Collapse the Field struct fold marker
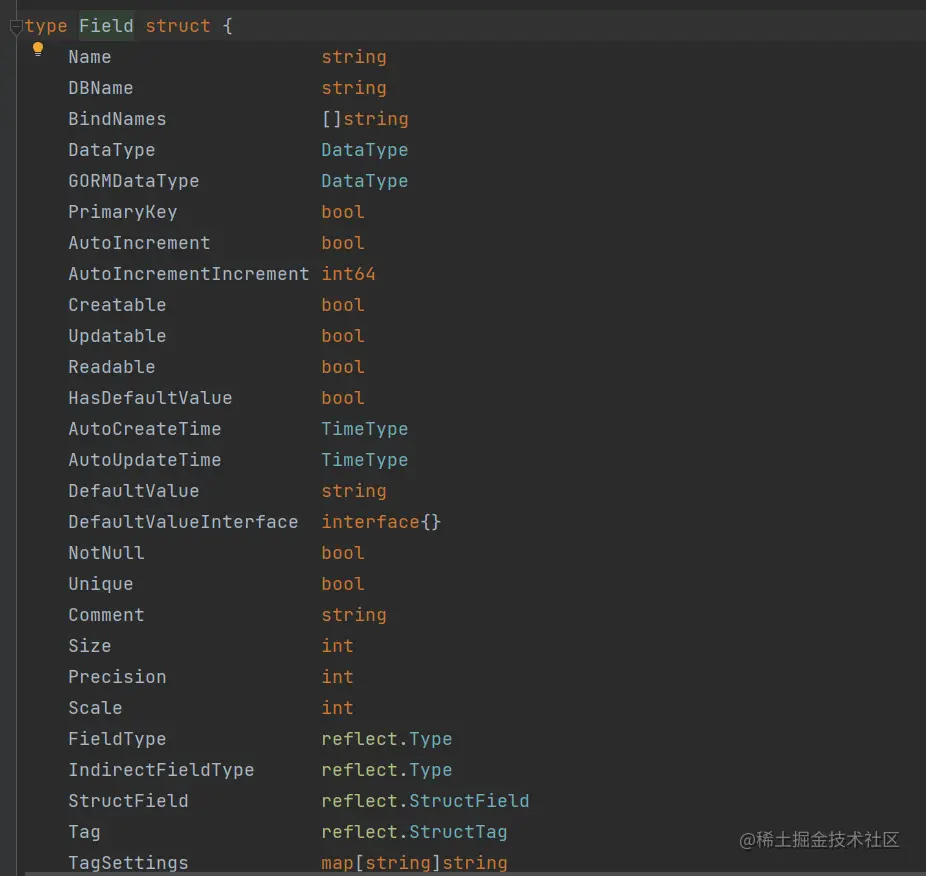This screenshot has width=926, height=876. 16,27
